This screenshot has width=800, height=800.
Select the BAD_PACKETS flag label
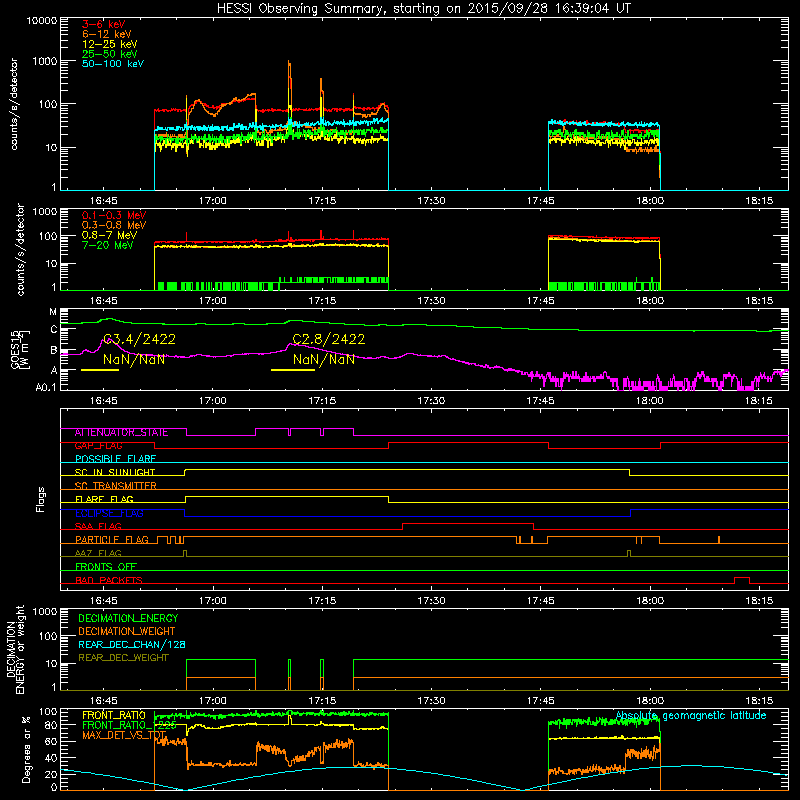coord(109,580)
